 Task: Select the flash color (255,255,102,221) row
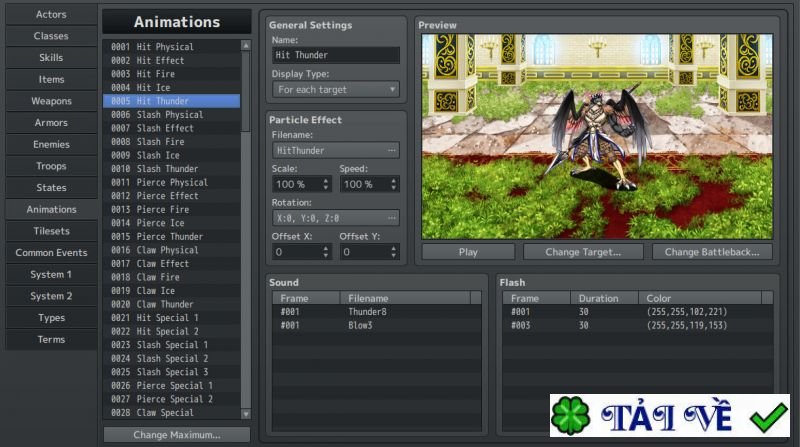tap(637, 312)
